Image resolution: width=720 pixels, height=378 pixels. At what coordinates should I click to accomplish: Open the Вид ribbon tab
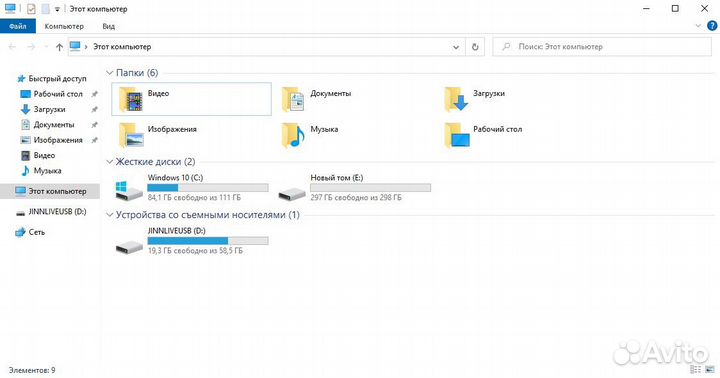point(108,26)
